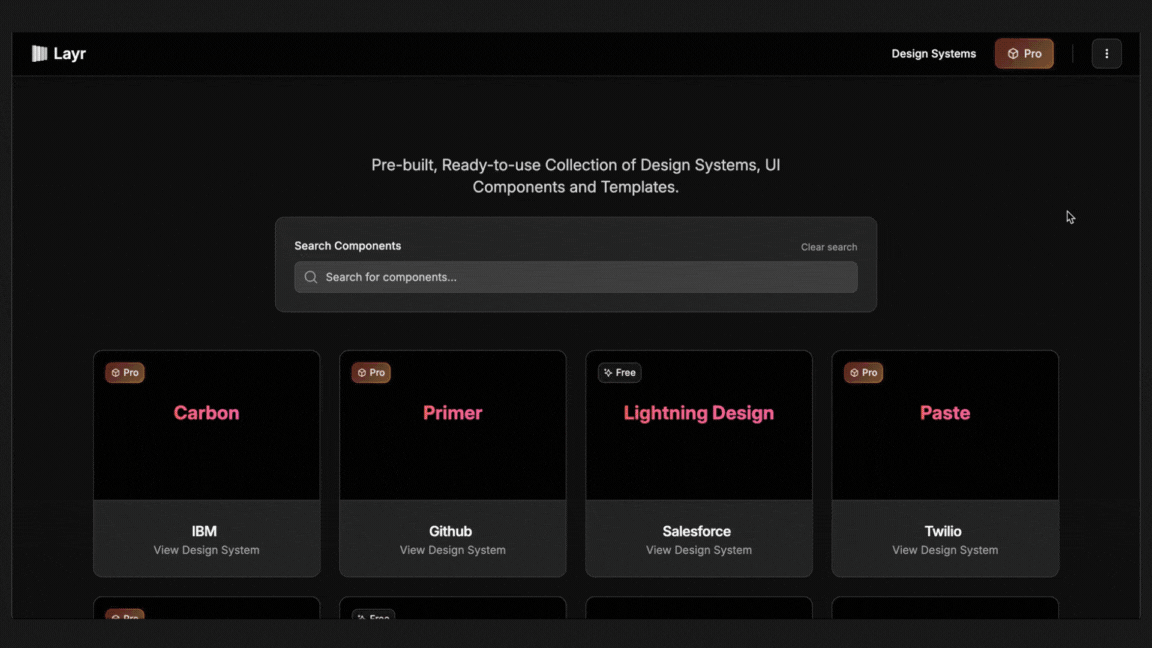Select the Twilio card title
This screenshot has width=1152, height=648.
click(943, 531)
